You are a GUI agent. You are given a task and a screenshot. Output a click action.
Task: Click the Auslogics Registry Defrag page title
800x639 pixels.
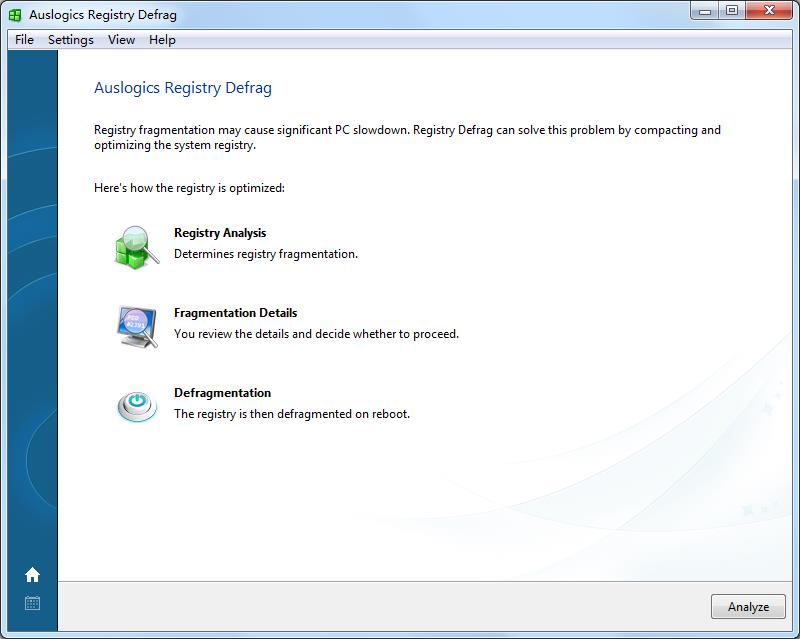[x=183, y=88]
